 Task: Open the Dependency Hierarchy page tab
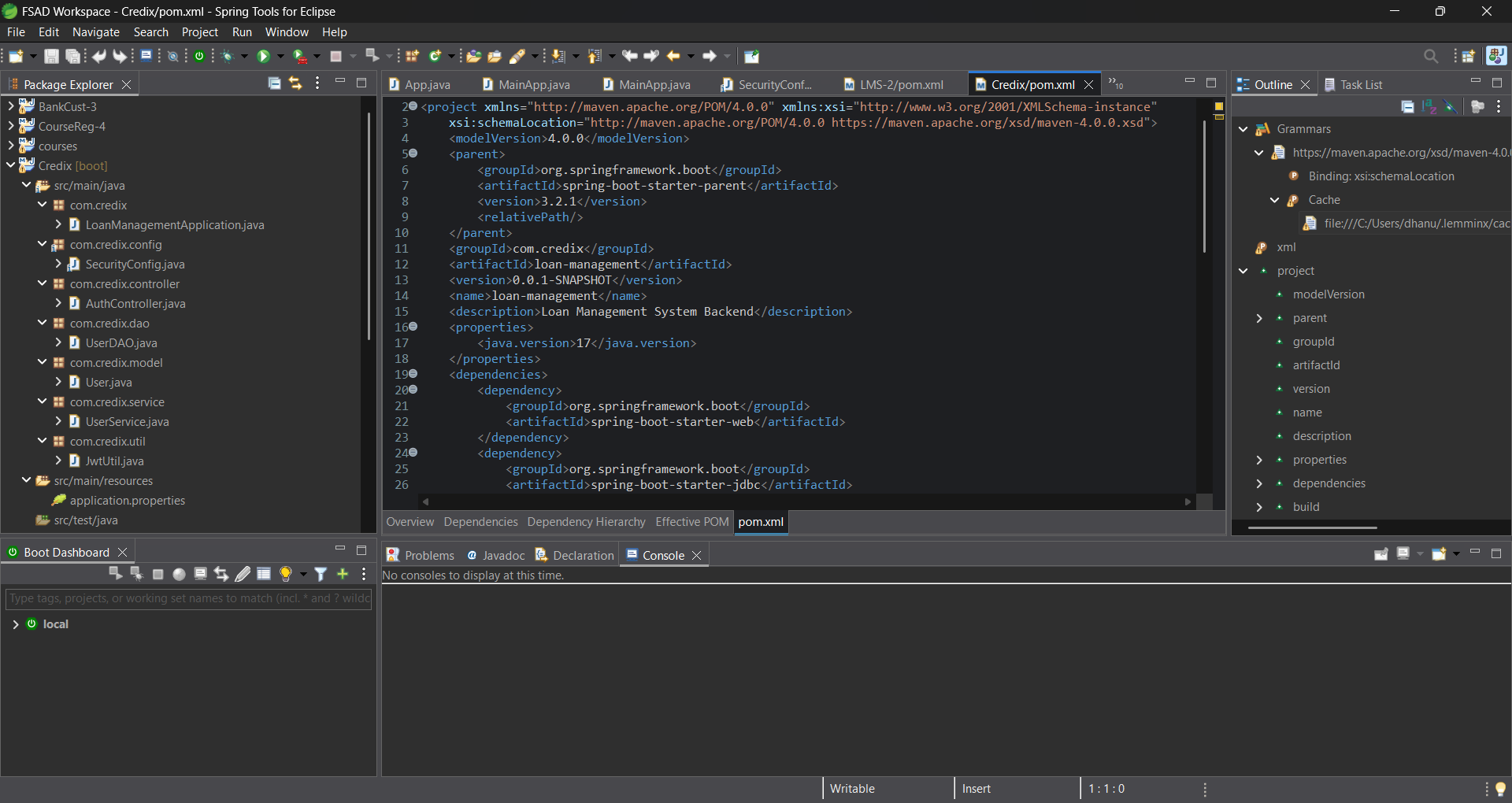[586, 522]
